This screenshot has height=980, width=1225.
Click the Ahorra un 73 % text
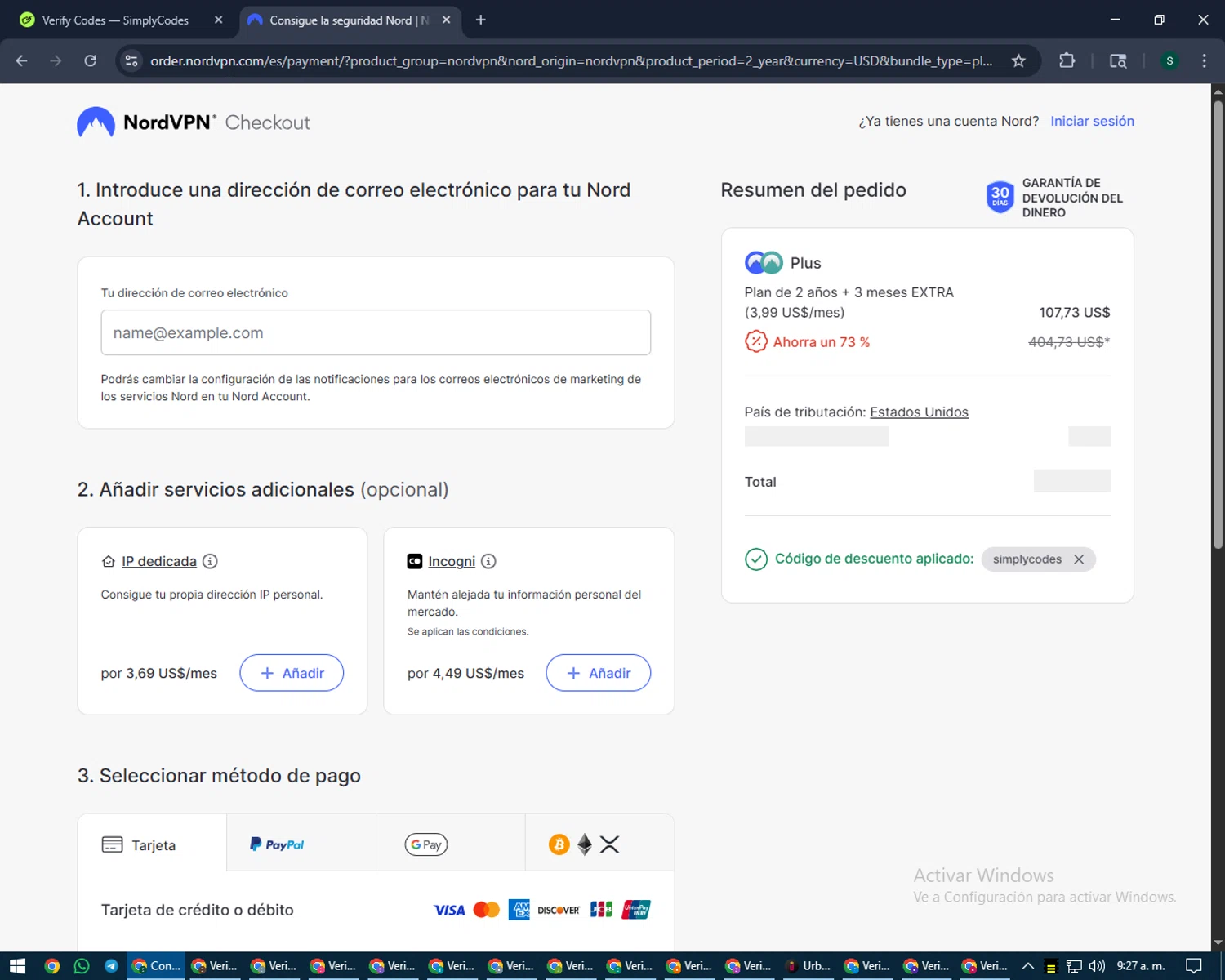[x=822, y=342]
